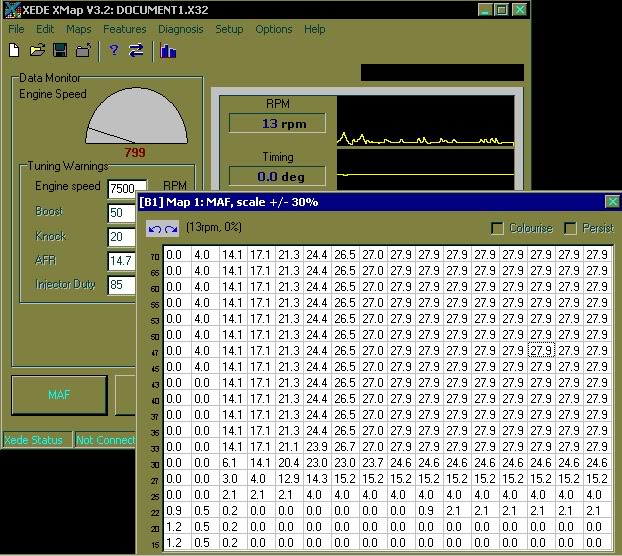
Task: Enable the Colourise checkbox
Action: pos(497,228)
